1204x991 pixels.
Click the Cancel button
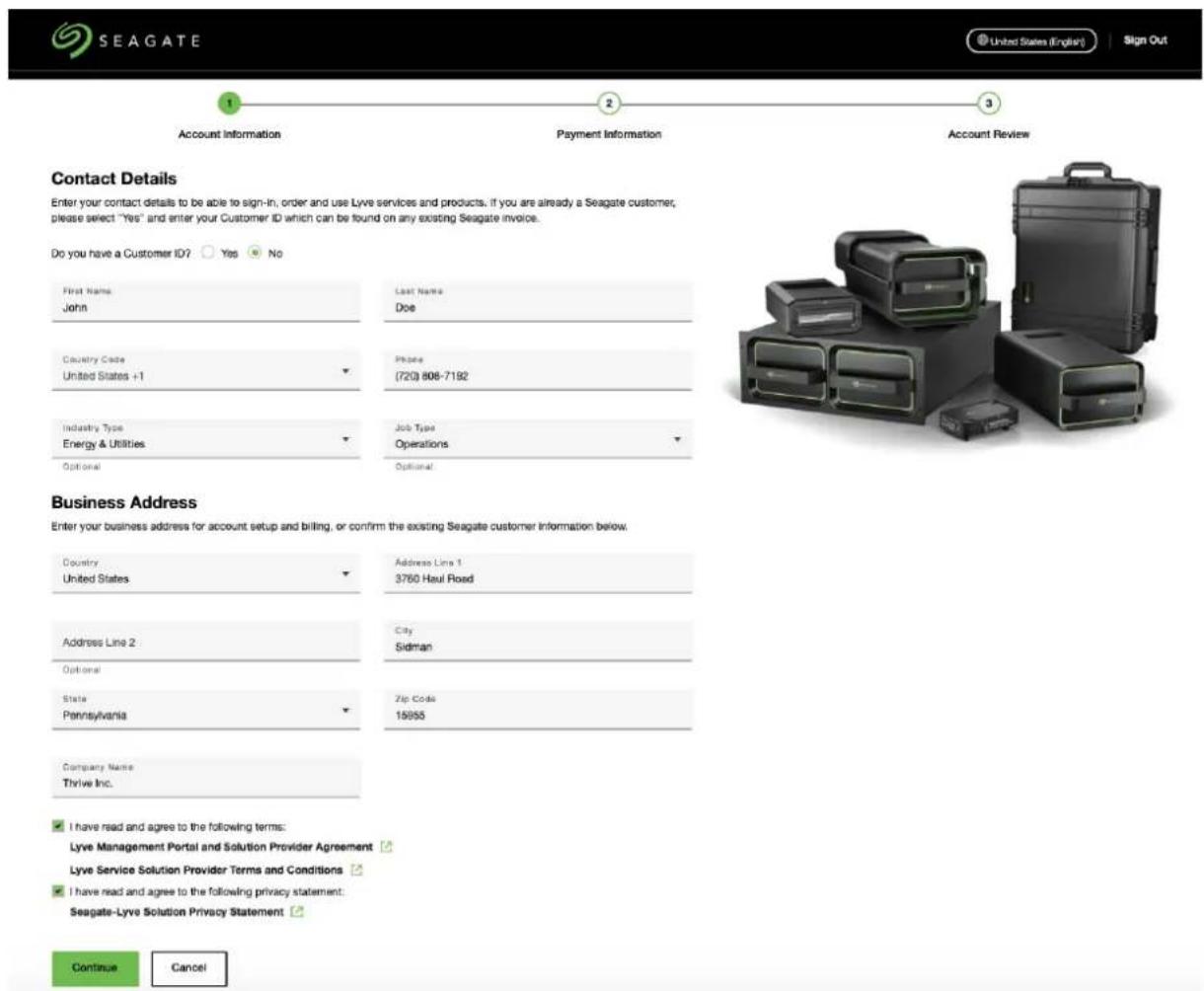pos(188,968)
